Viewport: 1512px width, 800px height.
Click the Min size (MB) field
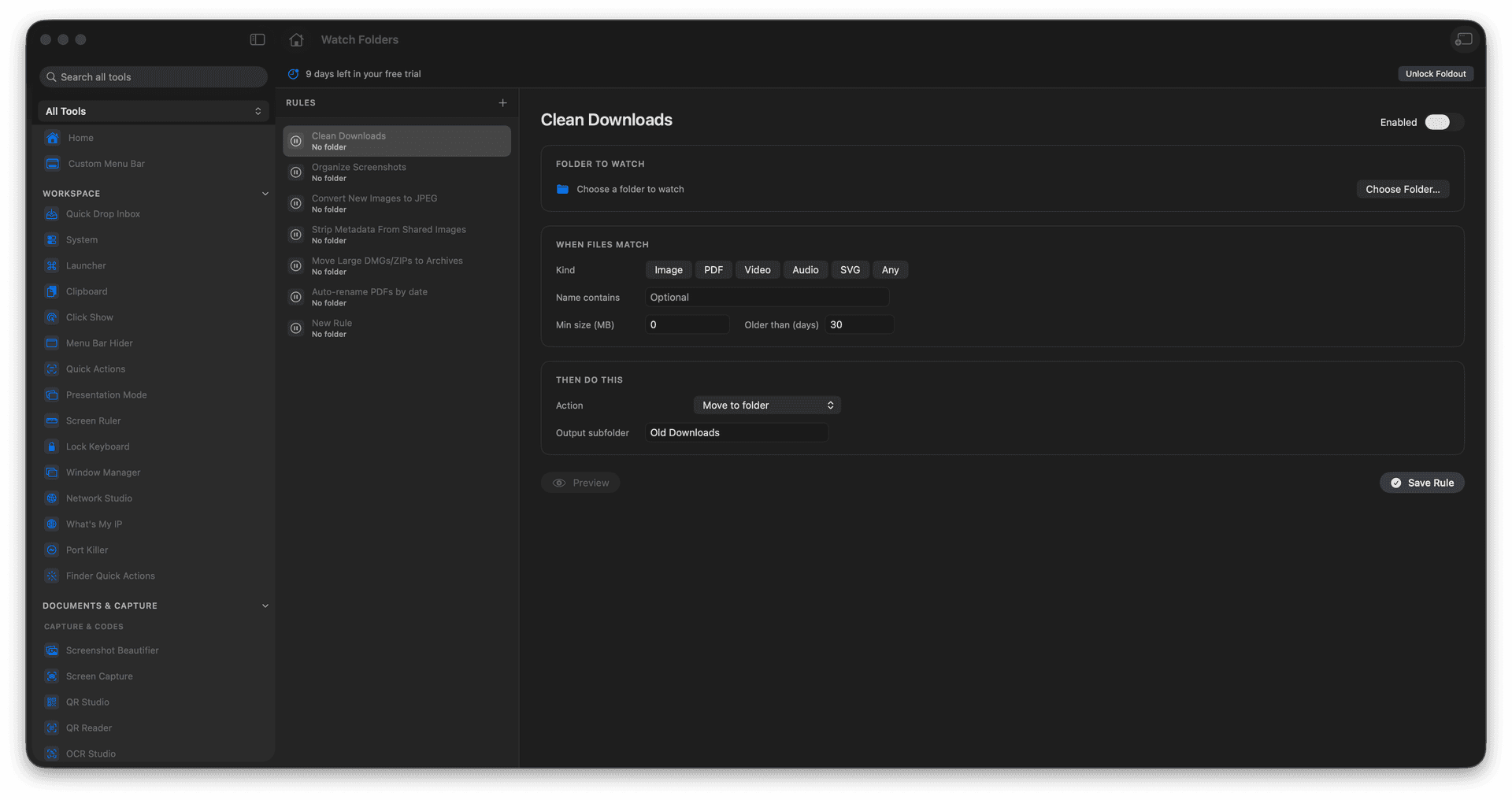coord(687,325)
